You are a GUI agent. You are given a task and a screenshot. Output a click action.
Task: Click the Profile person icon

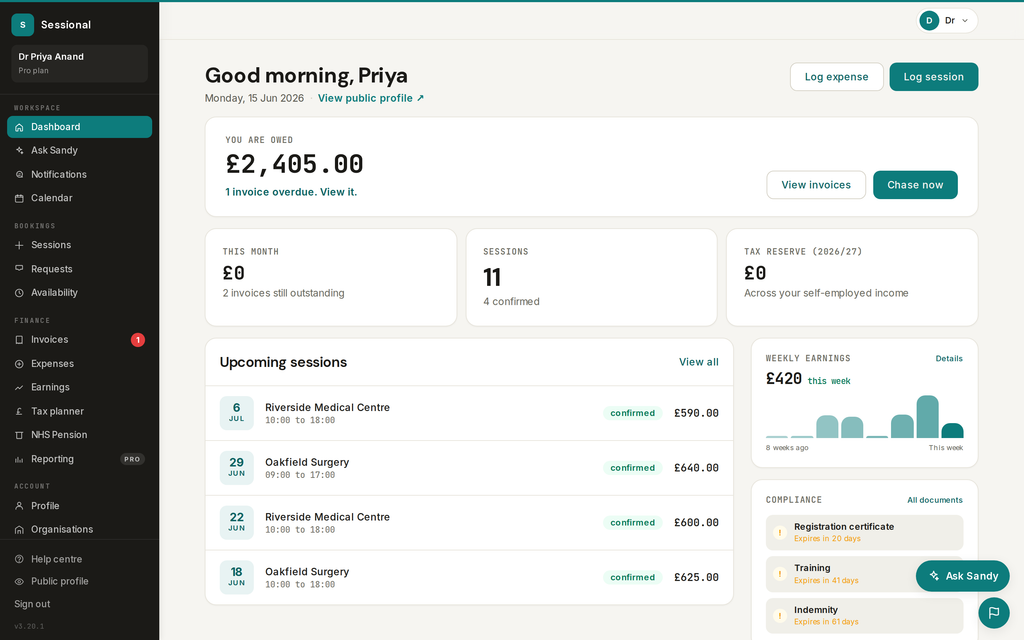click(x=19, y=506)
